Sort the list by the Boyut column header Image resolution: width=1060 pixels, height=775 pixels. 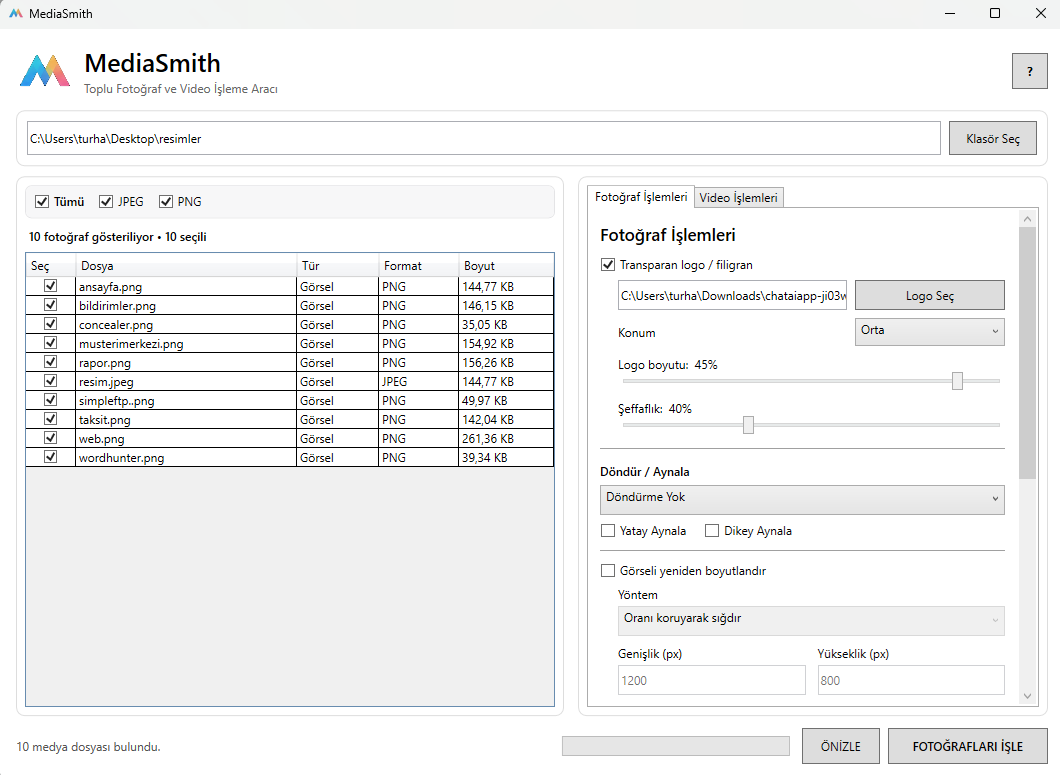pos(506,266)
